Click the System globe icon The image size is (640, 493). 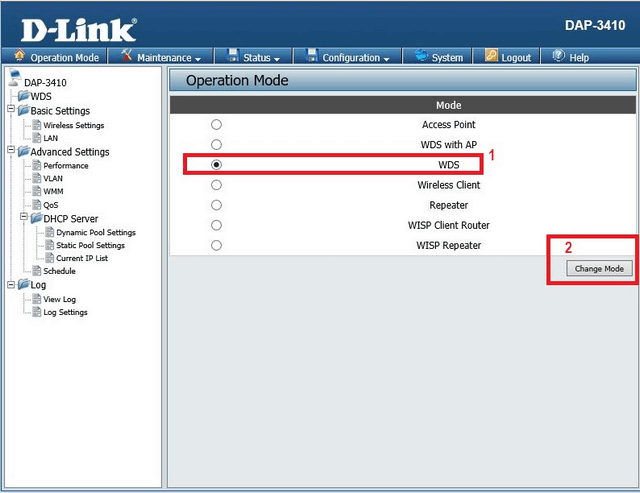pyautogui.click(x=421, y=57)
